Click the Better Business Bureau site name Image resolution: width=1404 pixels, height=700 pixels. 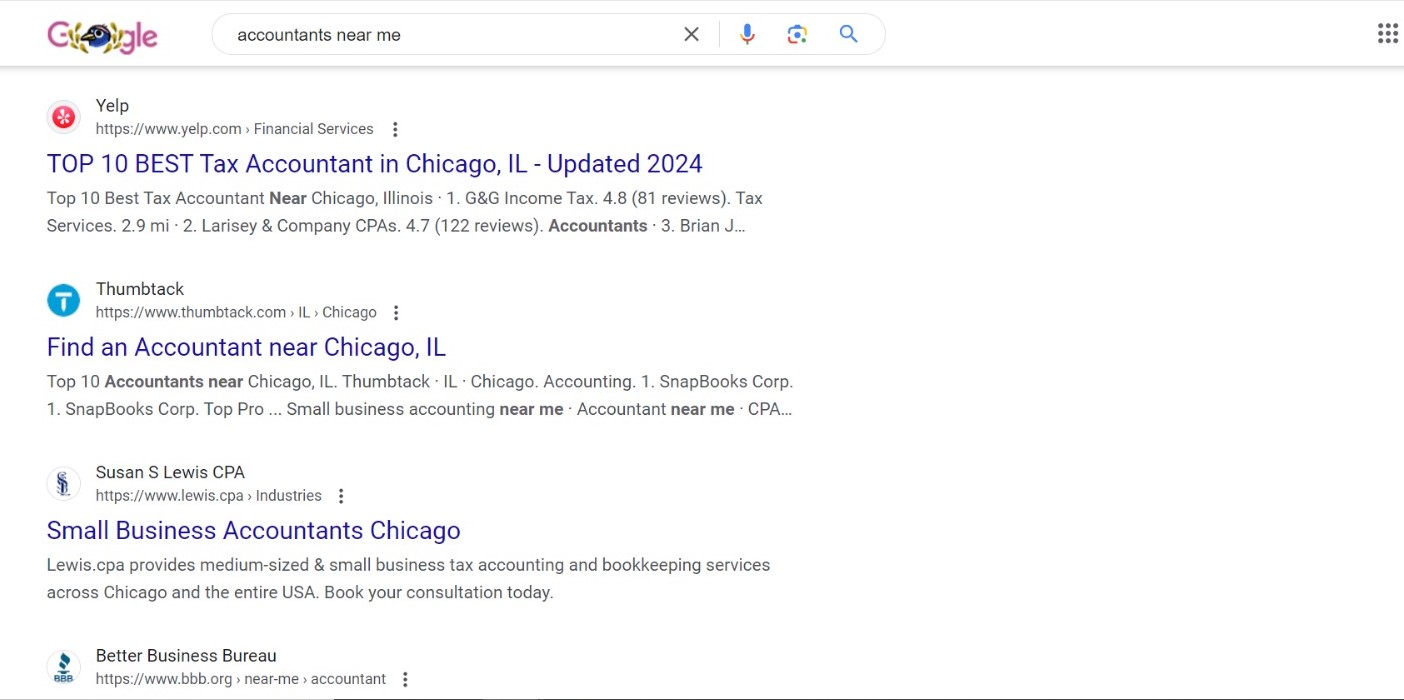click(186, 656)
